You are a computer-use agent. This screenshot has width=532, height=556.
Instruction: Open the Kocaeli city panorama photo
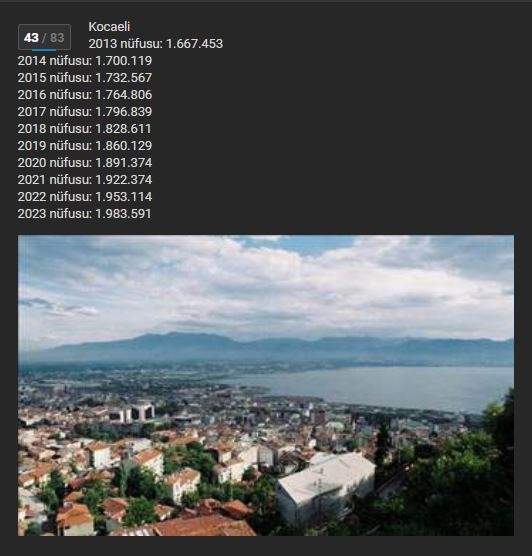click(x=266, y=385)
